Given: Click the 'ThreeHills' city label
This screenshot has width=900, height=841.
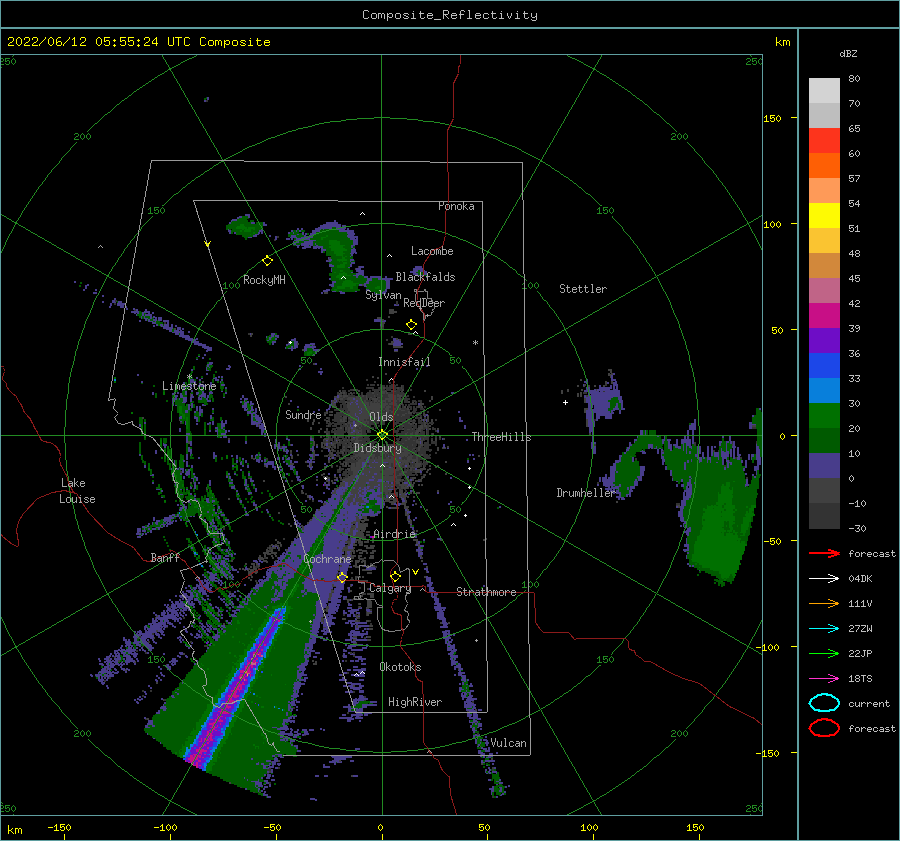Looking at the screenshot, I should (x=501, y=437).
